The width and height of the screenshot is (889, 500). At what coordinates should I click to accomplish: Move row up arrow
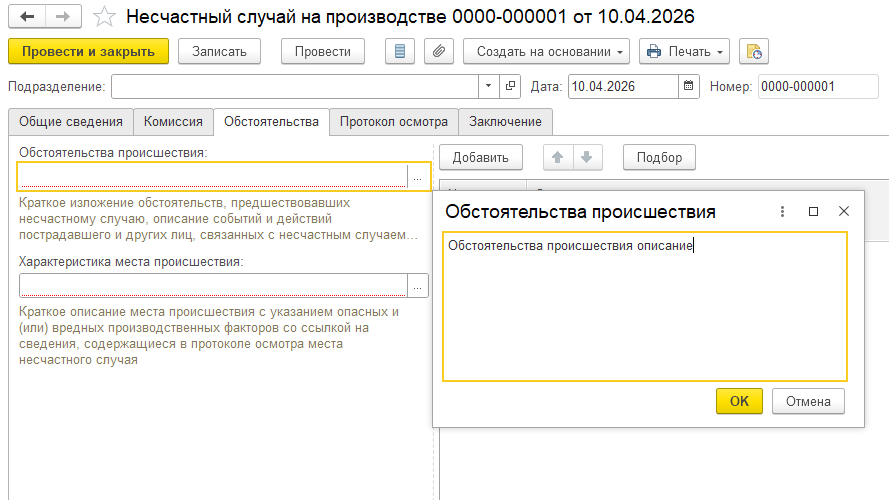click(x=558, y=157)
